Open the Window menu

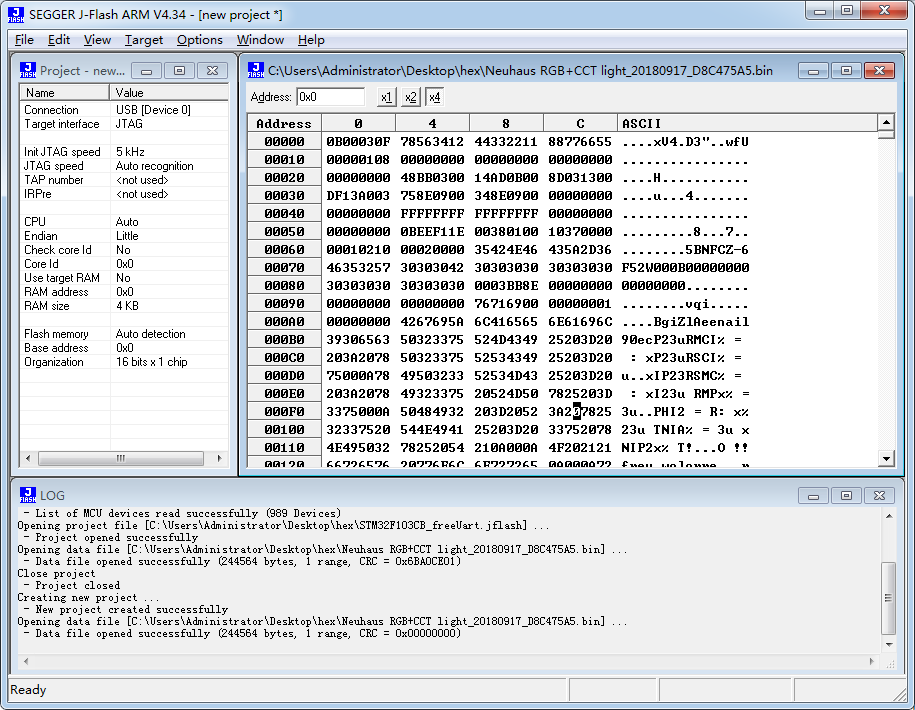[260, 40]
